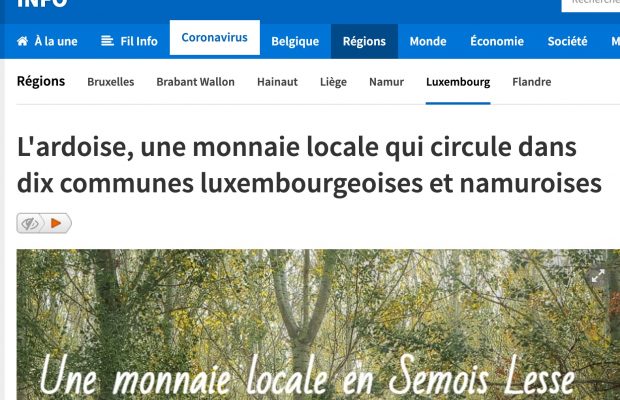Open the Flandre region link
This screenshot has height=400, width=620.
531,82
